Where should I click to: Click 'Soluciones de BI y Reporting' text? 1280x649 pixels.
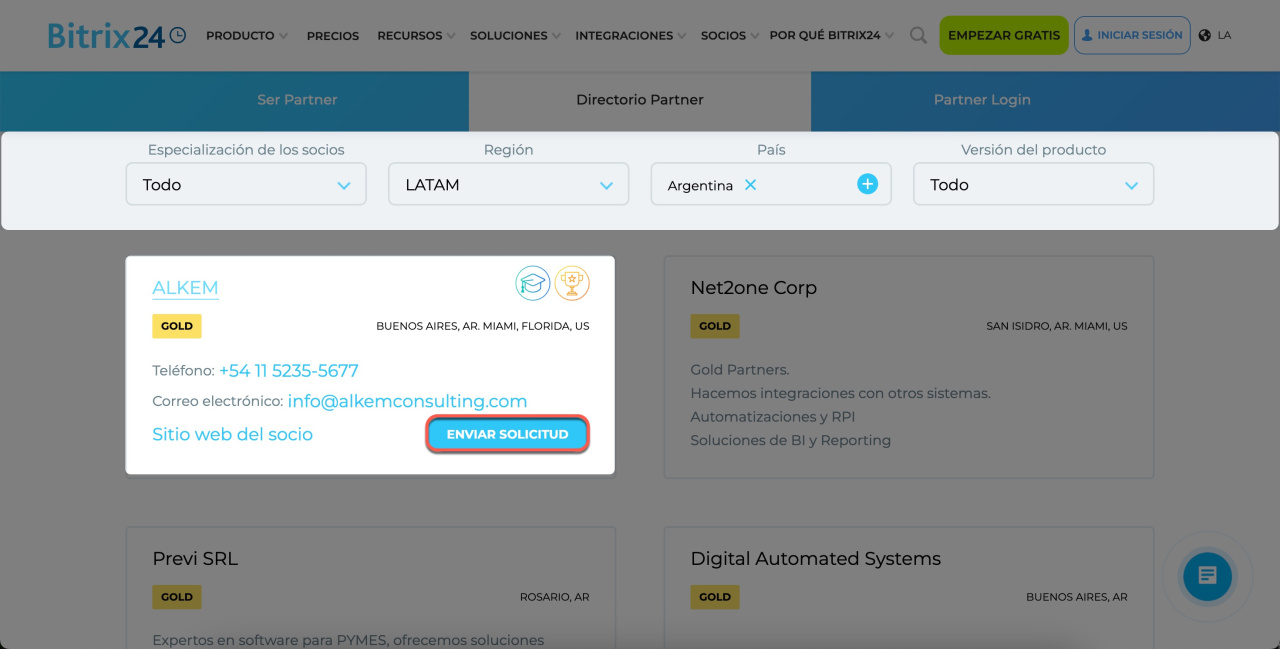790,440
